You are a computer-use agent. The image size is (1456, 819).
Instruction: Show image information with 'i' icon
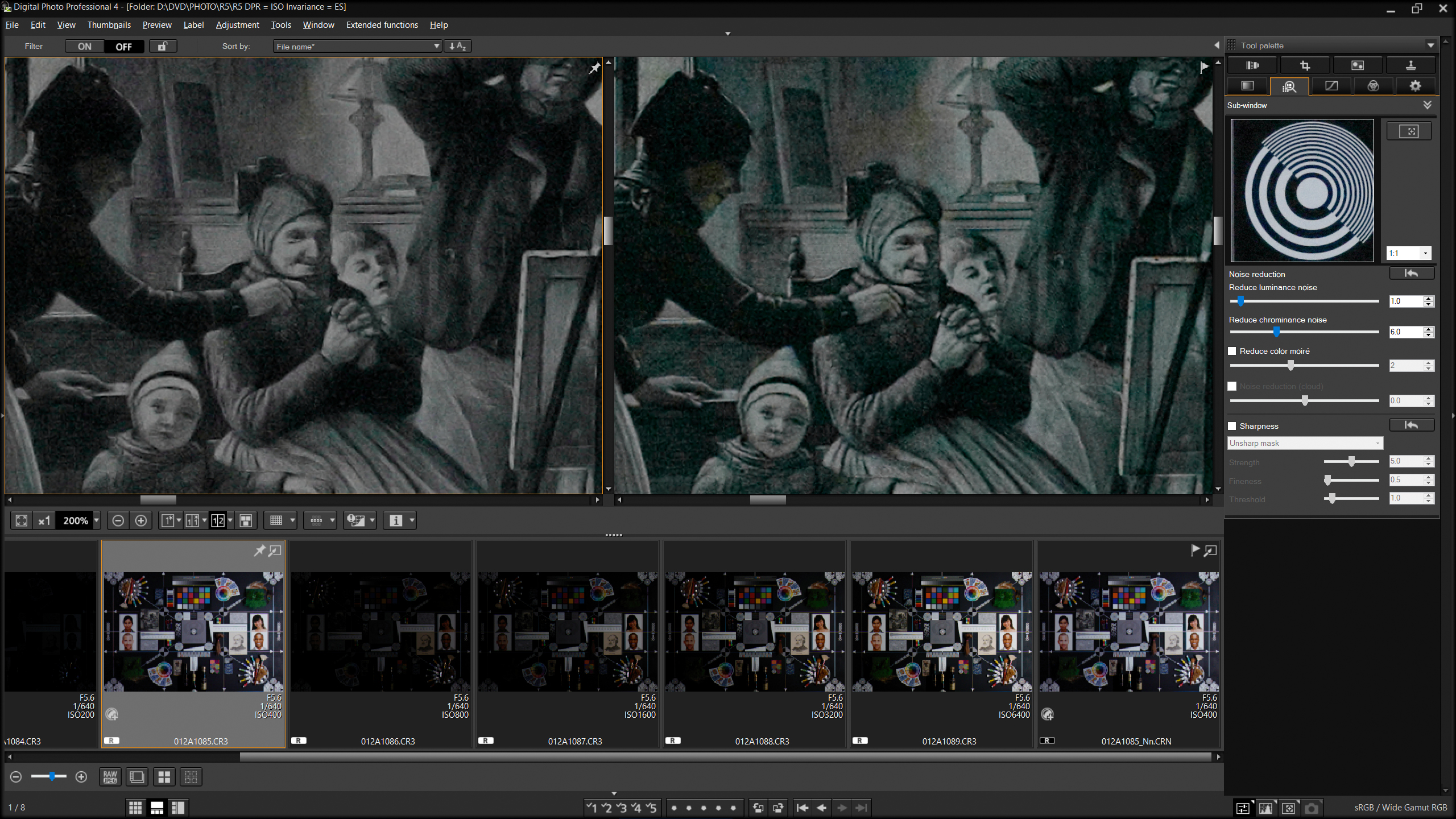396,520
